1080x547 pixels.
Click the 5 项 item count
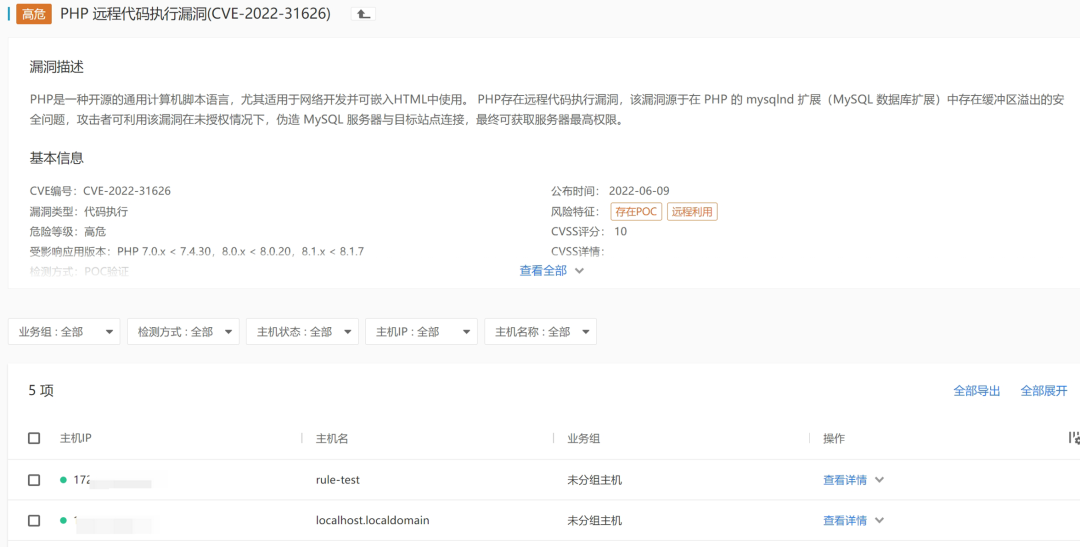[41, 391]
